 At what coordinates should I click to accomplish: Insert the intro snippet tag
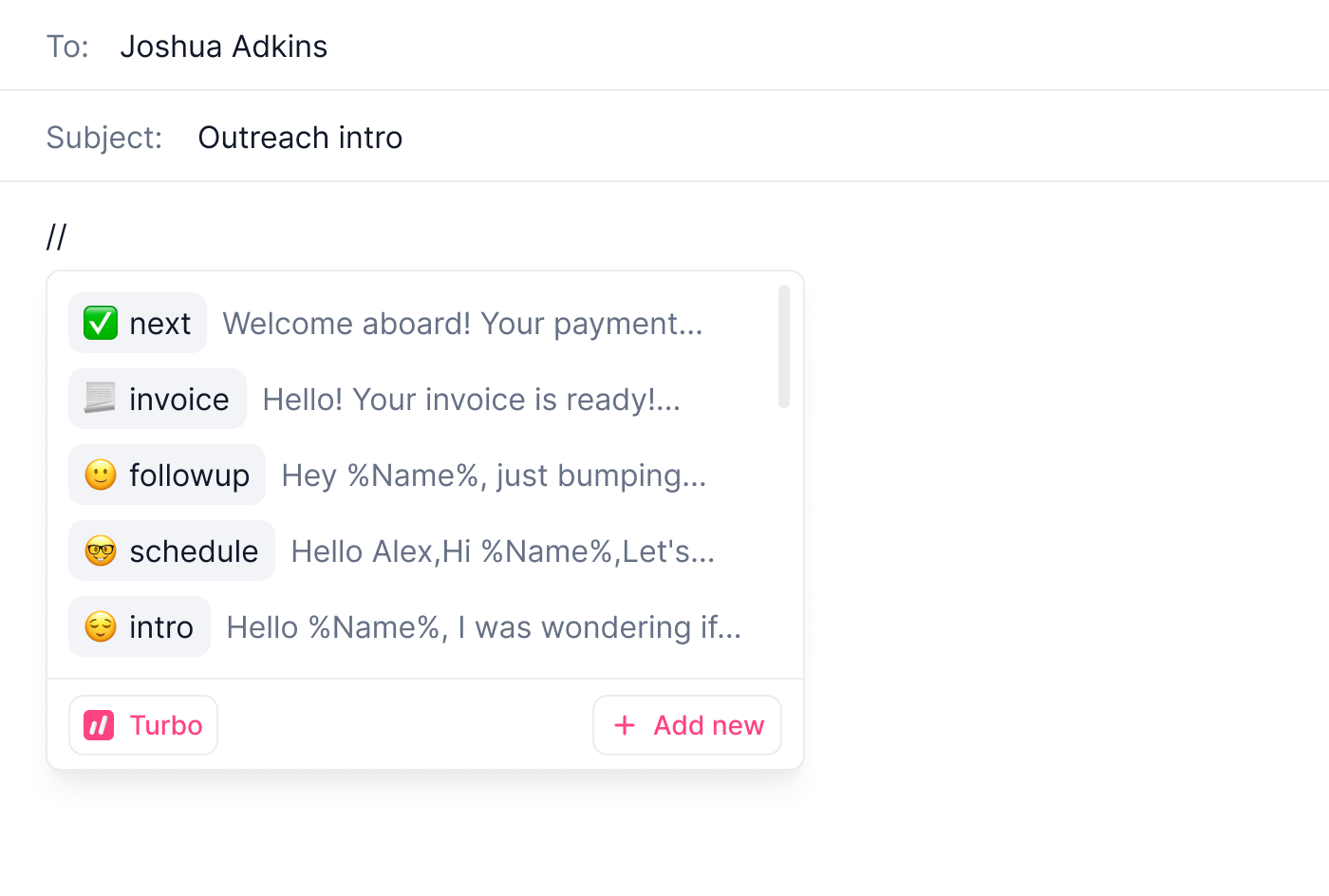[140, 626]
